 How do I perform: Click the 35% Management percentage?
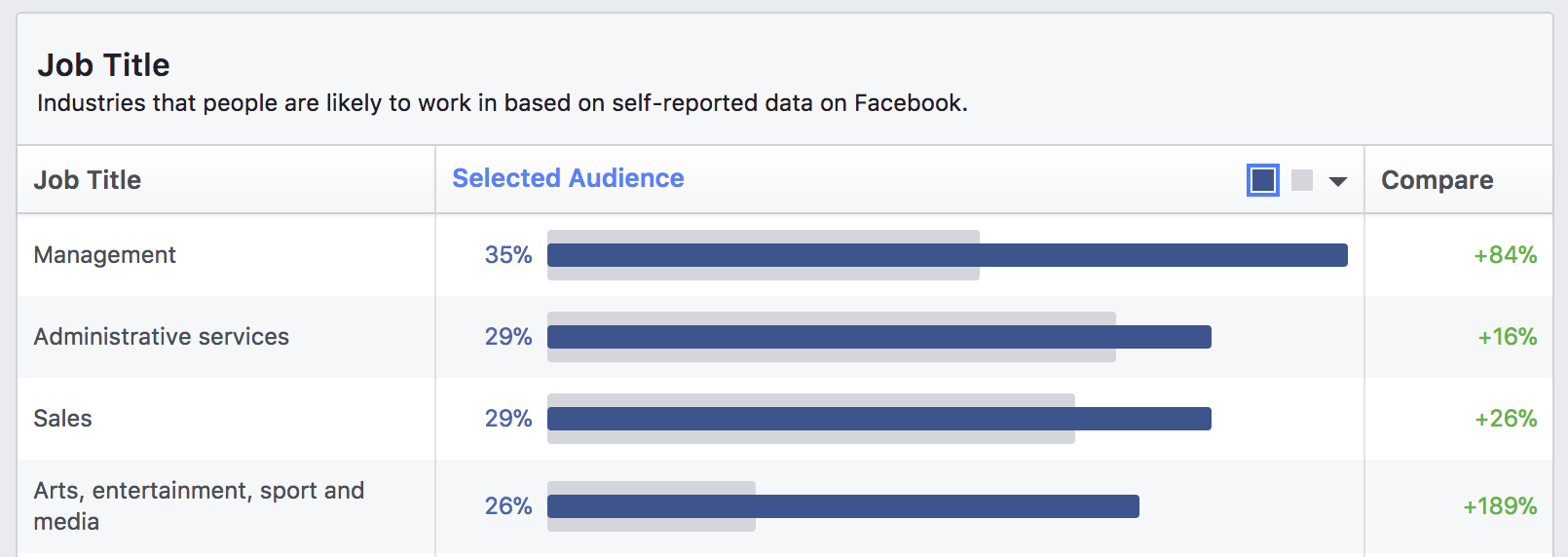[x=508, y=255]
